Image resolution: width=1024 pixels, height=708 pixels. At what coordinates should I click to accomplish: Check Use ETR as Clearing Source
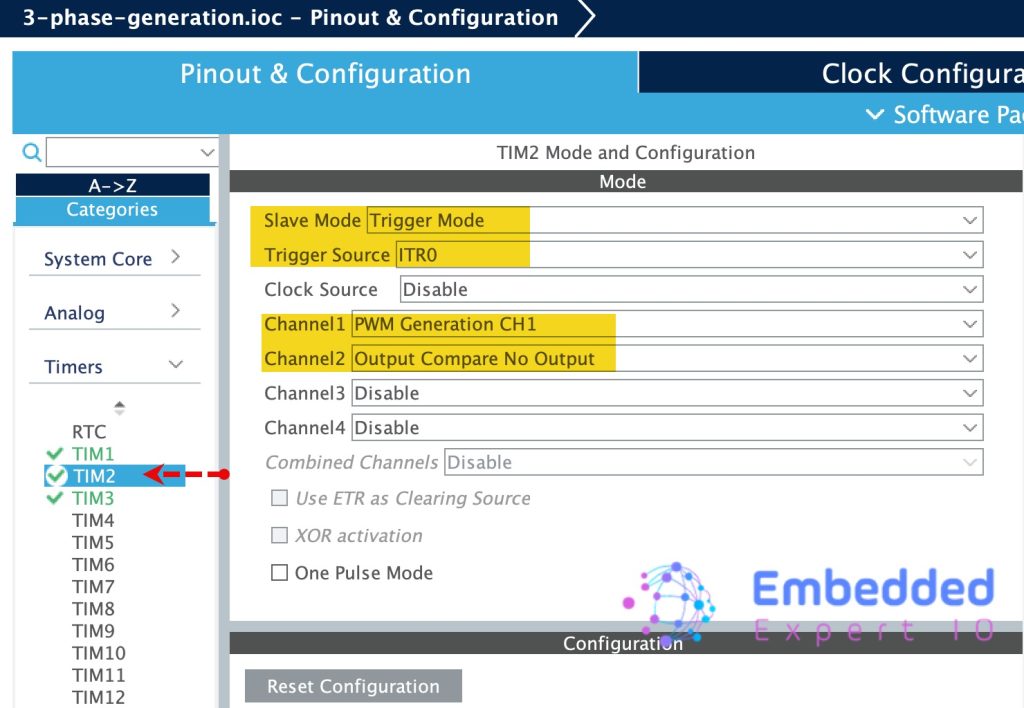280,498
